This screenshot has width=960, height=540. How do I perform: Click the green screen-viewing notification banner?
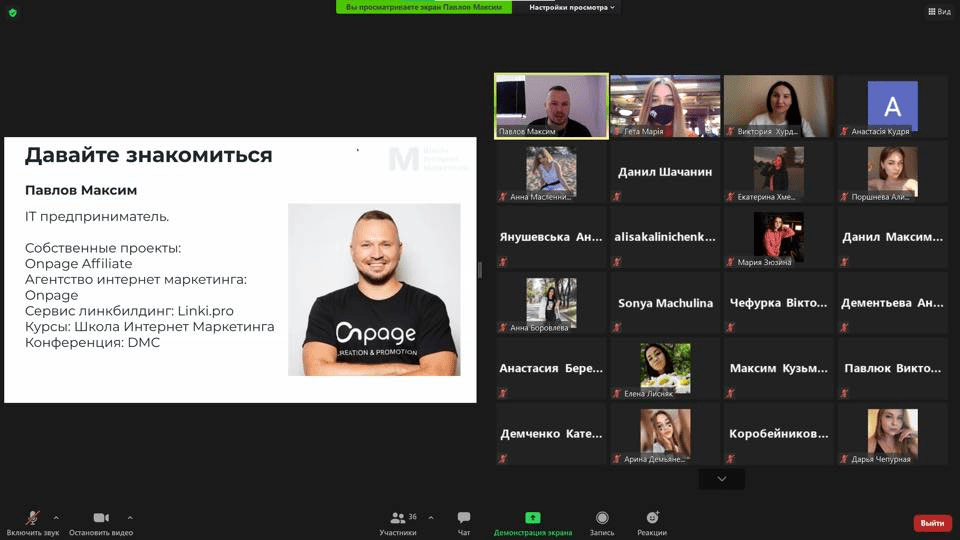pyautogui.click(x=424, y=7)
